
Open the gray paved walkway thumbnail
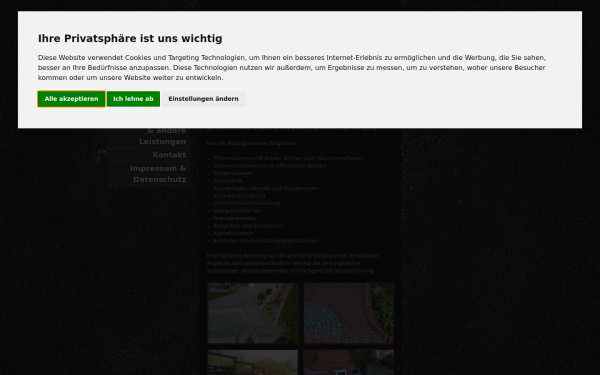253,313
